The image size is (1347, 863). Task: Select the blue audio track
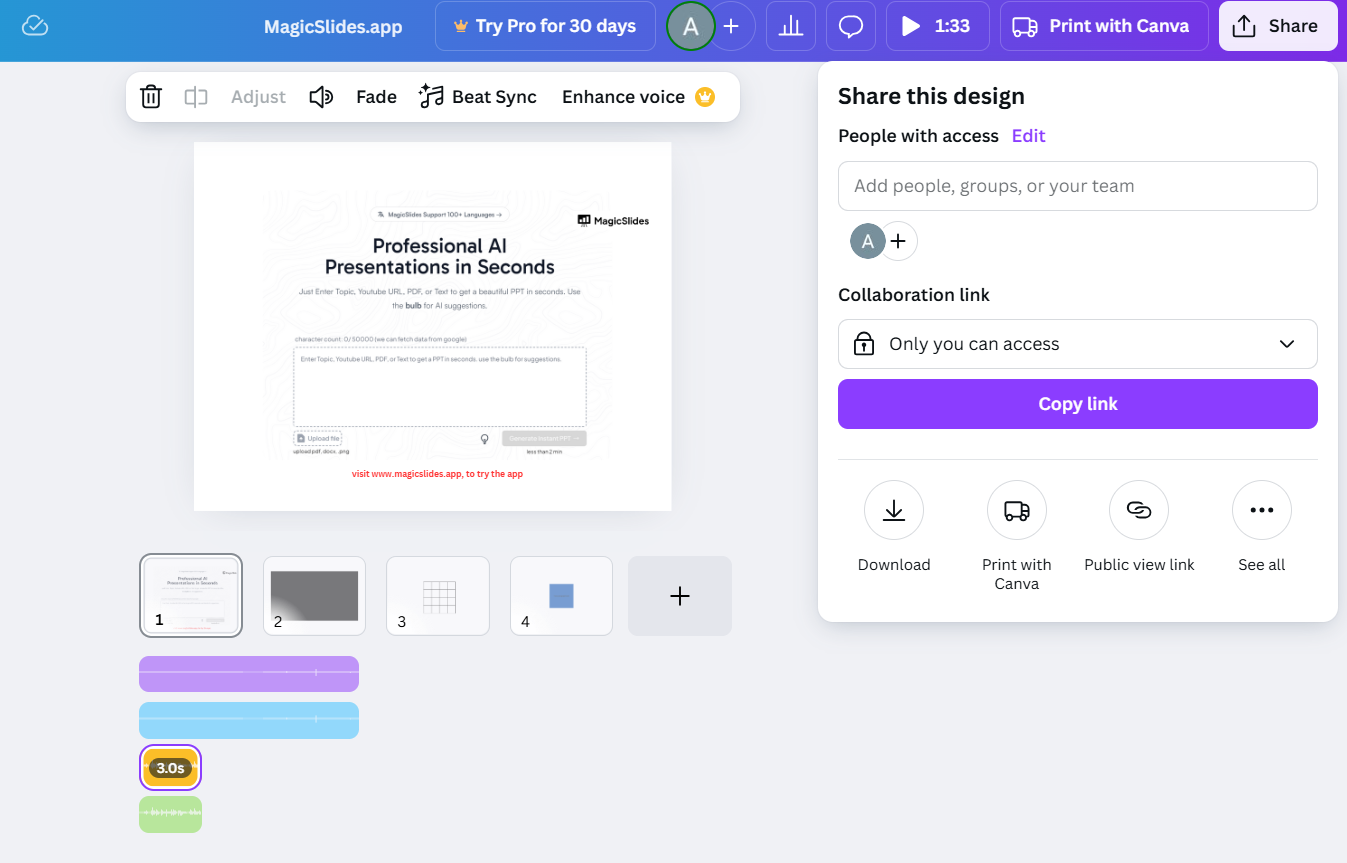(249, 720)
